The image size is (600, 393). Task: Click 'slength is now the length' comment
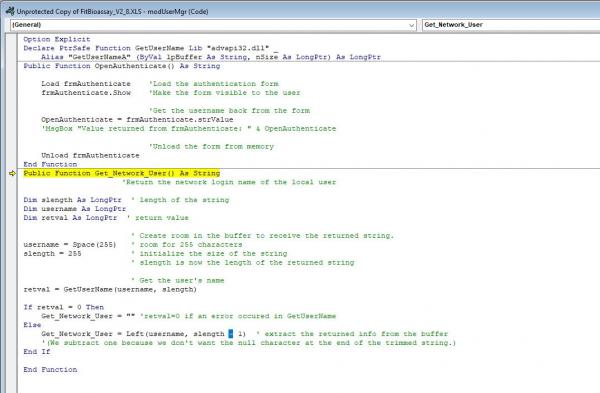coord(243,263)
